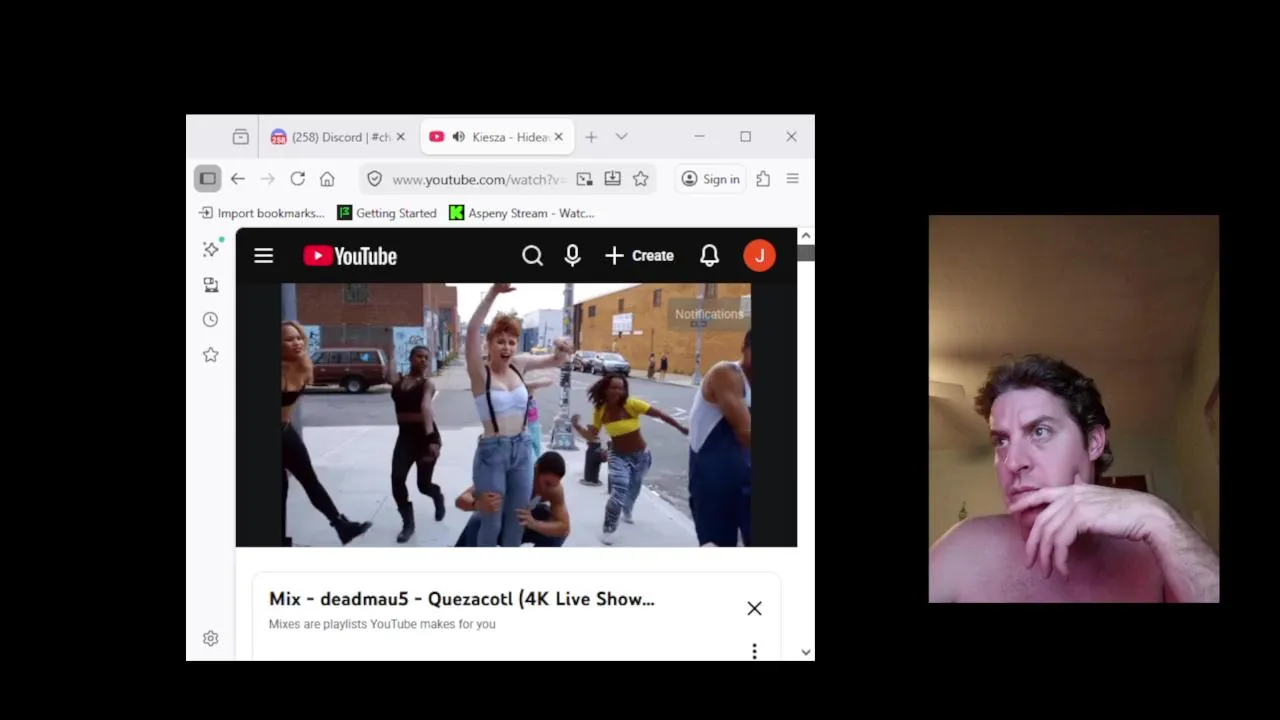The image size is (1280, 720).
Task: Open the History clock sidebar icon
Action: tap(210, 320)
